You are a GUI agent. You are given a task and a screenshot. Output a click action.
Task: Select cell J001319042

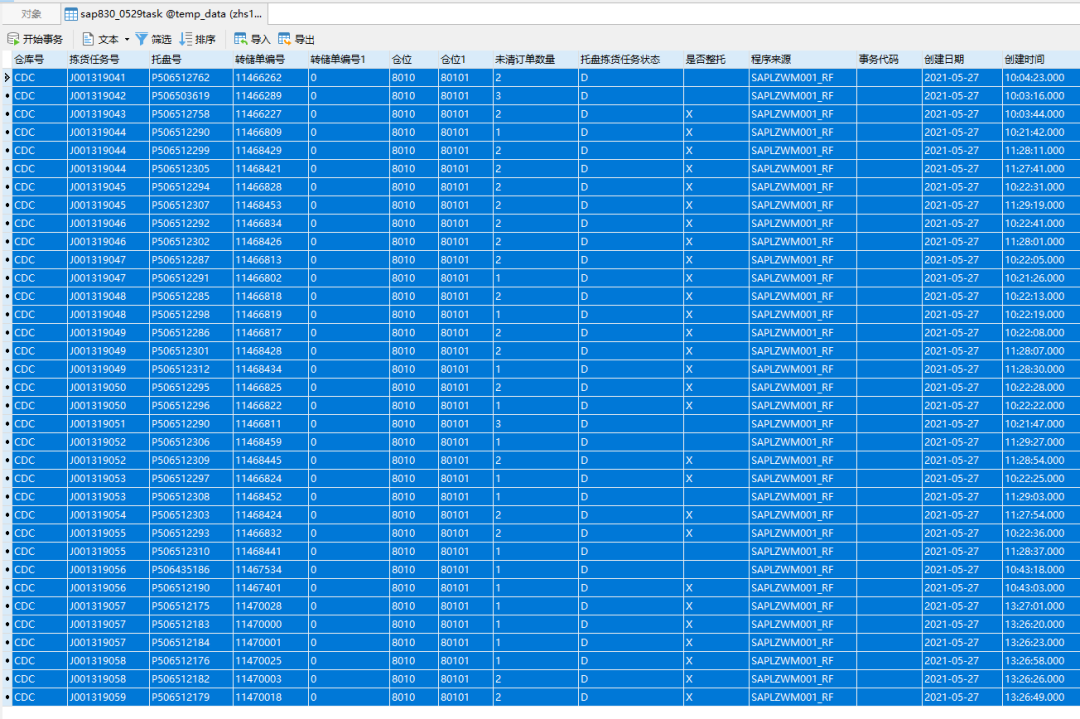click(107, 96)
